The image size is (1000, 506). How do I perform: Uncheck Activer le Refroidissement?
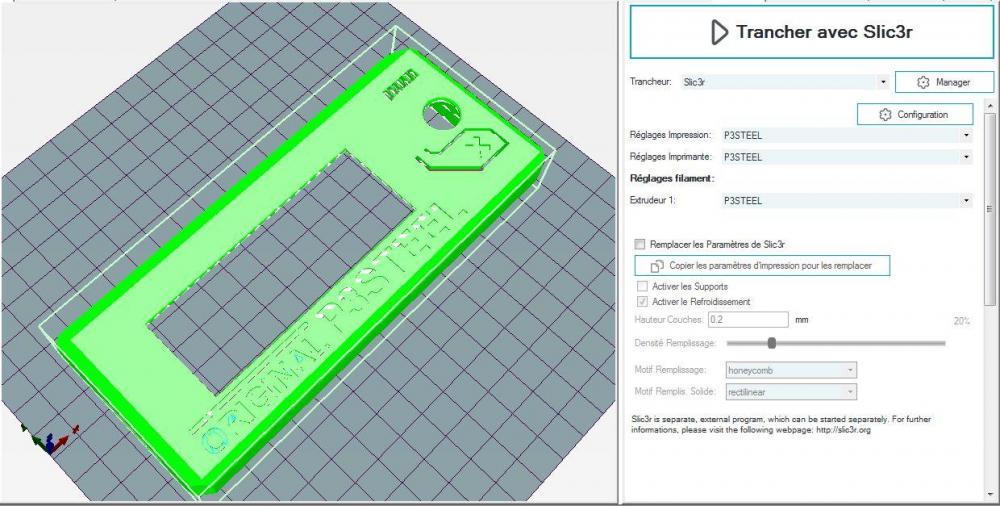(642, 302)
